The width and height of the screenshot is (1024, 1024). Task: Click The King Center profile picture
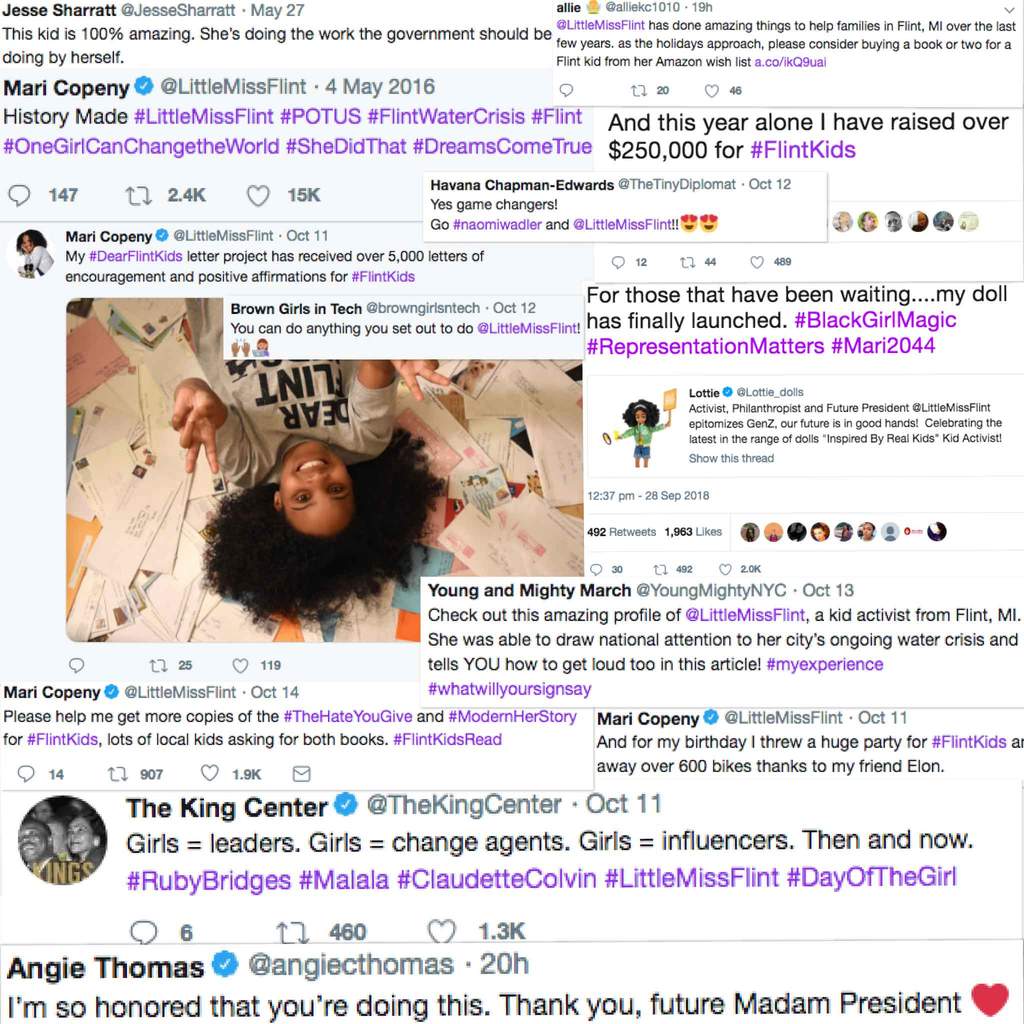[x=62, y=839]
